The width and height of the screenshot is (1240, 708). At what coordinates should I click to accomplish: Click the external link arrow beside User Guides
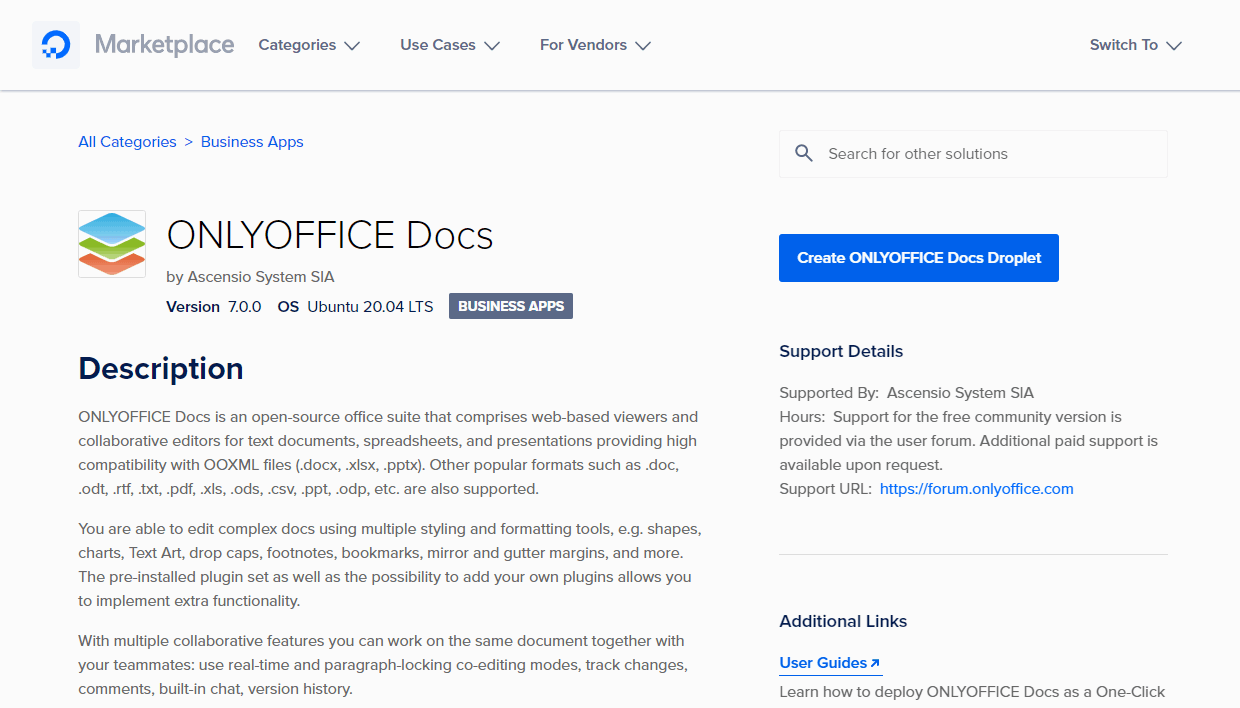point(876,661)
